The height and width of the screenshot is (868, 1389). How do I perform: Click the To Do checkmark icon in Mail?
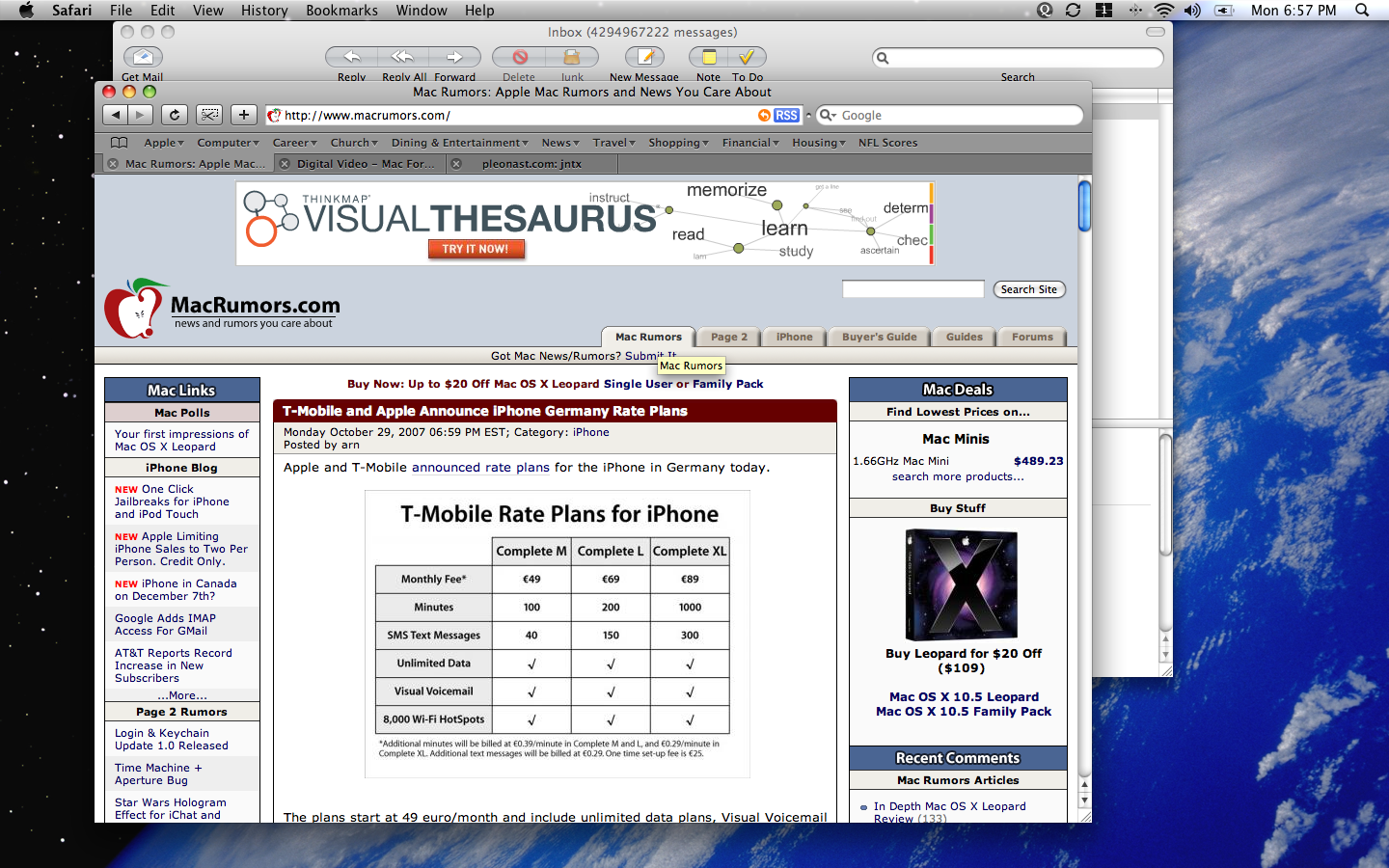[x=748, y=58]
